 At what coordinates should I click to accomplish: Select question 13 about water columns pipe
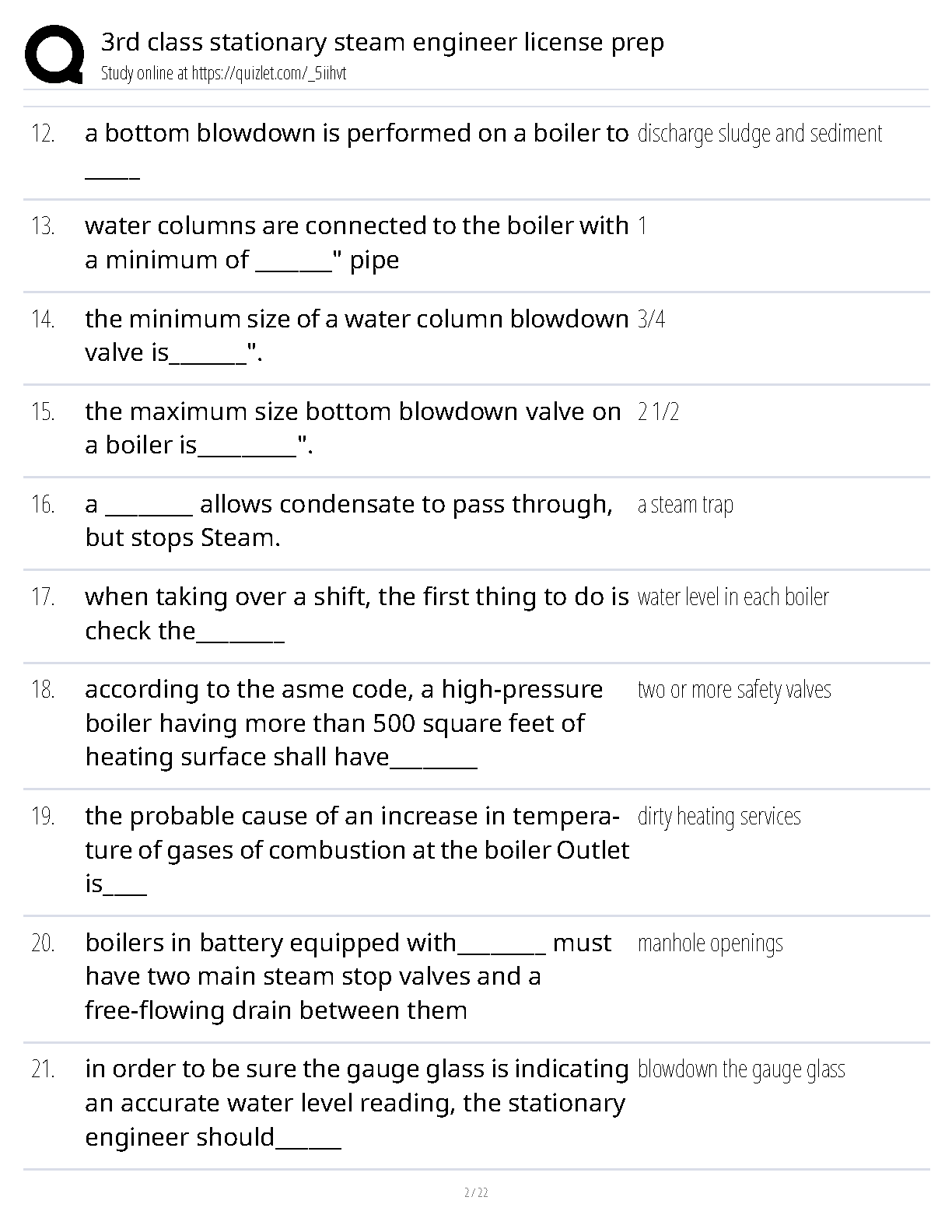[x=356, y=243]
